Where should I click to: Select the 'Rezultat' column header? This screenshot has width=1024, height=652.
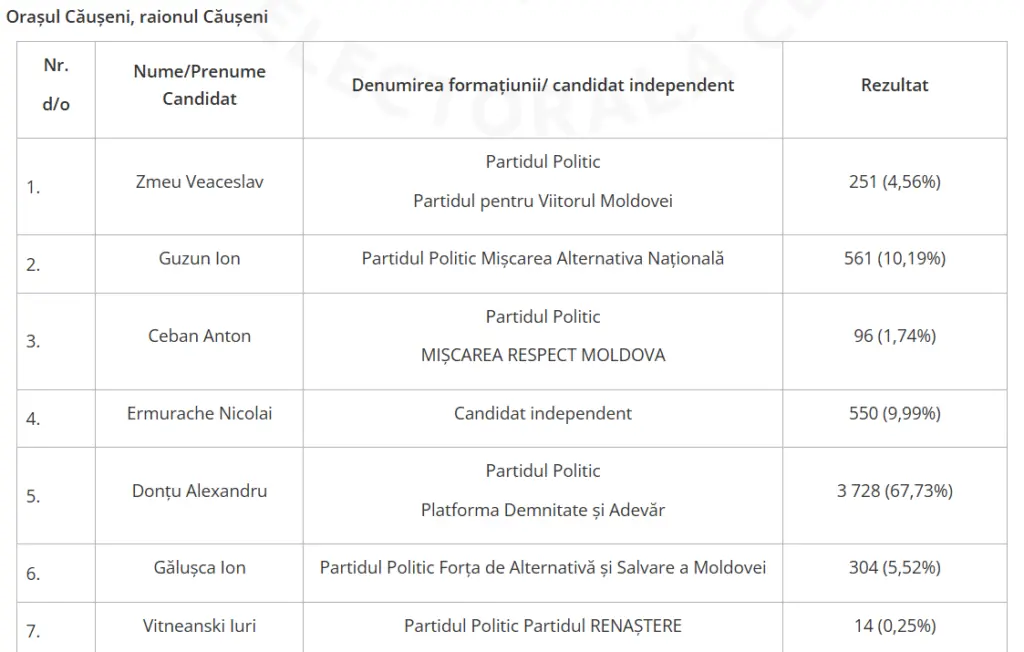pos(894,85)
